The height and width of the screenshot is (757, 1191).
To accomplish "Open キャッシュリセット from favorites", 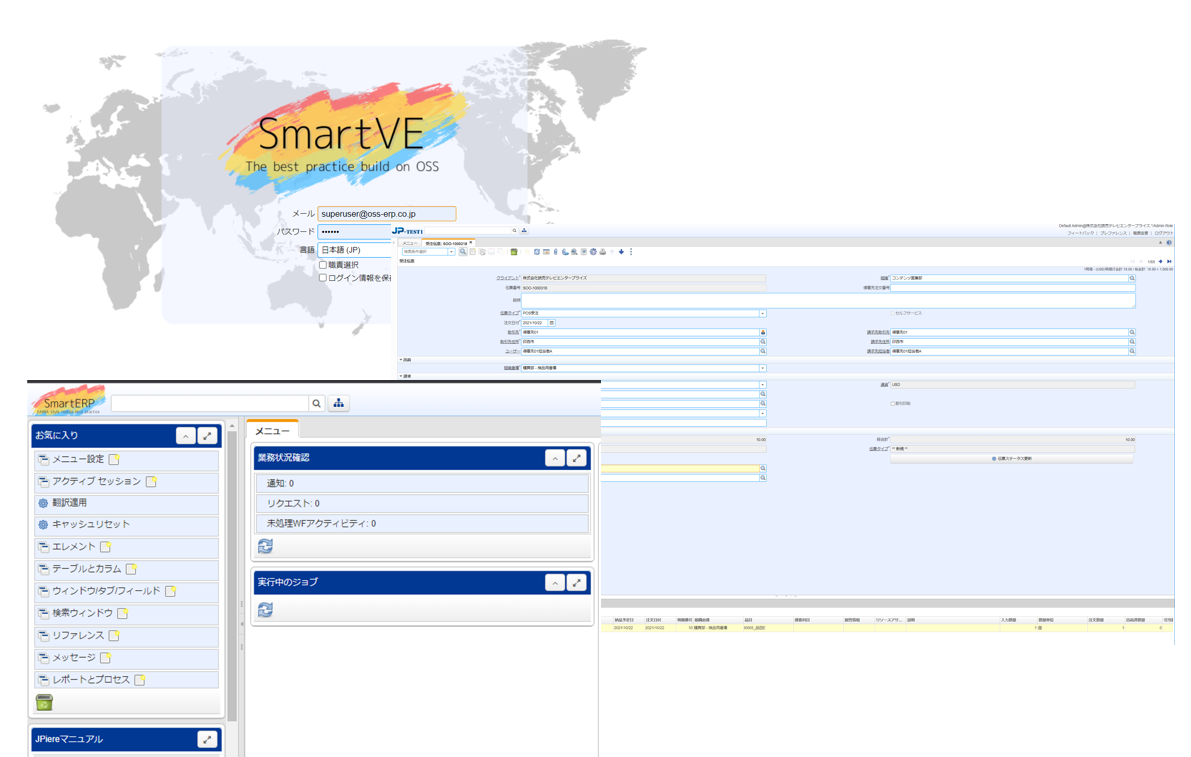I will [91, 525].
